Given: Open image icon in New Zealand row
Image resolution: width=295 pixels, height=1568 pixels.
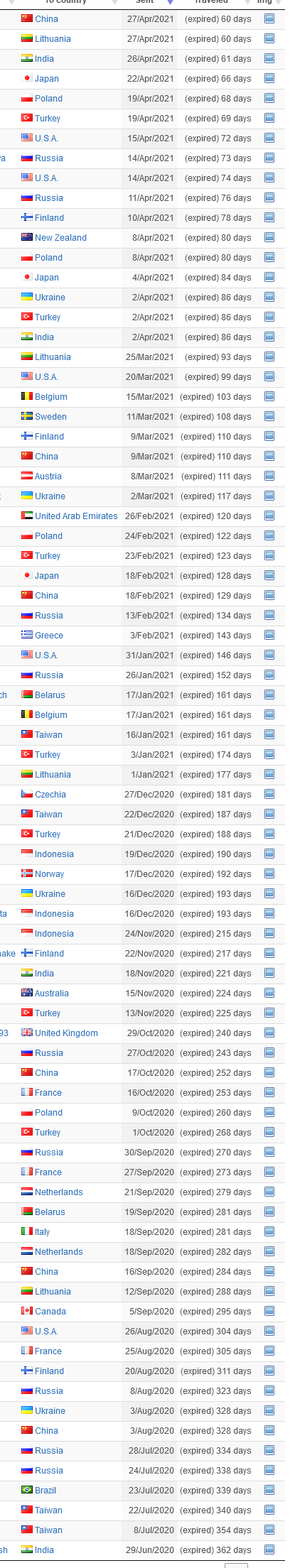Looking at the screenshot, I should (269, 238).
